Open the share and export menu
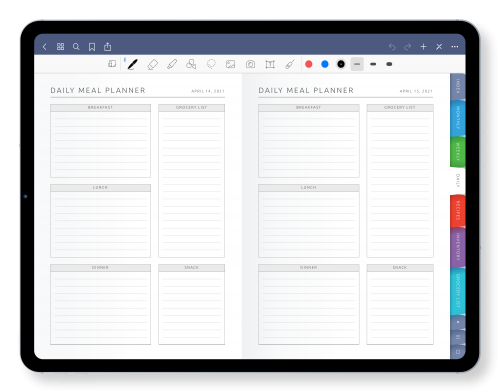The image size is (500, 392). [107, 47]
